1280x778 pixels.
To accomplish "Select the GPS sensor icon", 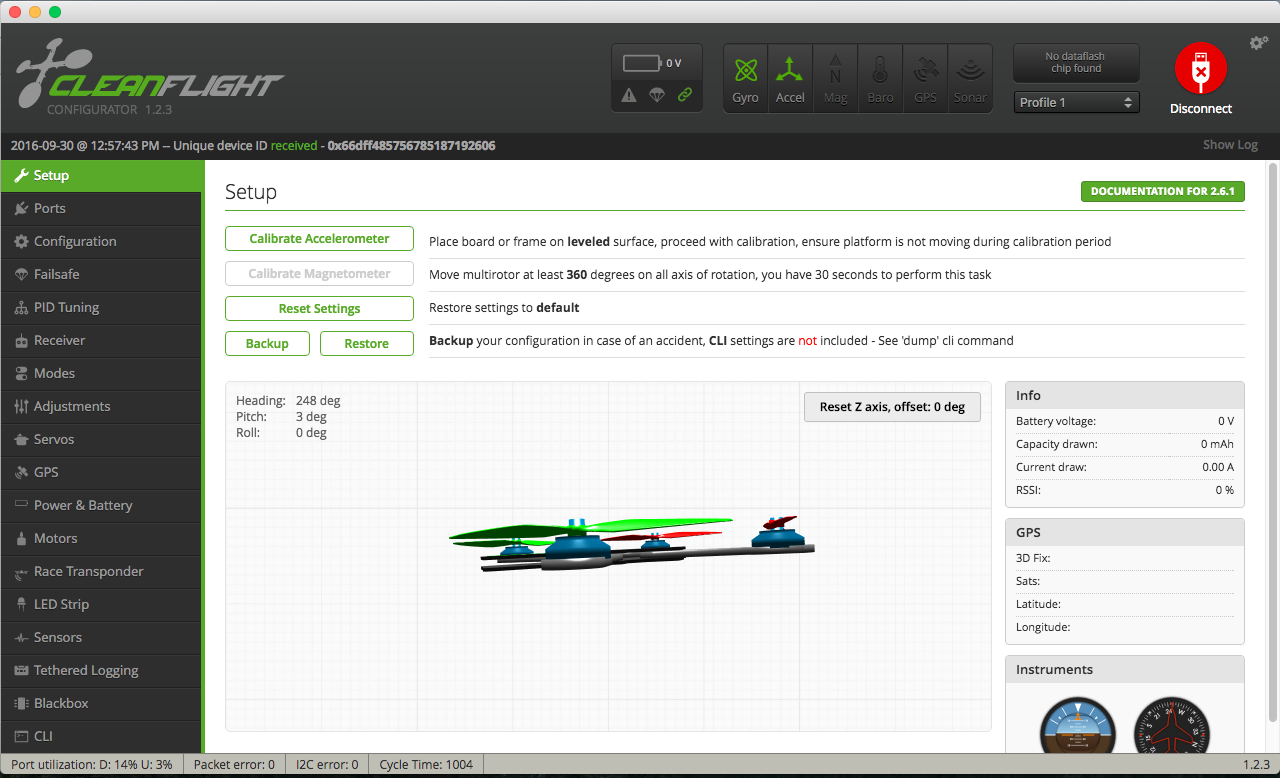I will 925,77.
